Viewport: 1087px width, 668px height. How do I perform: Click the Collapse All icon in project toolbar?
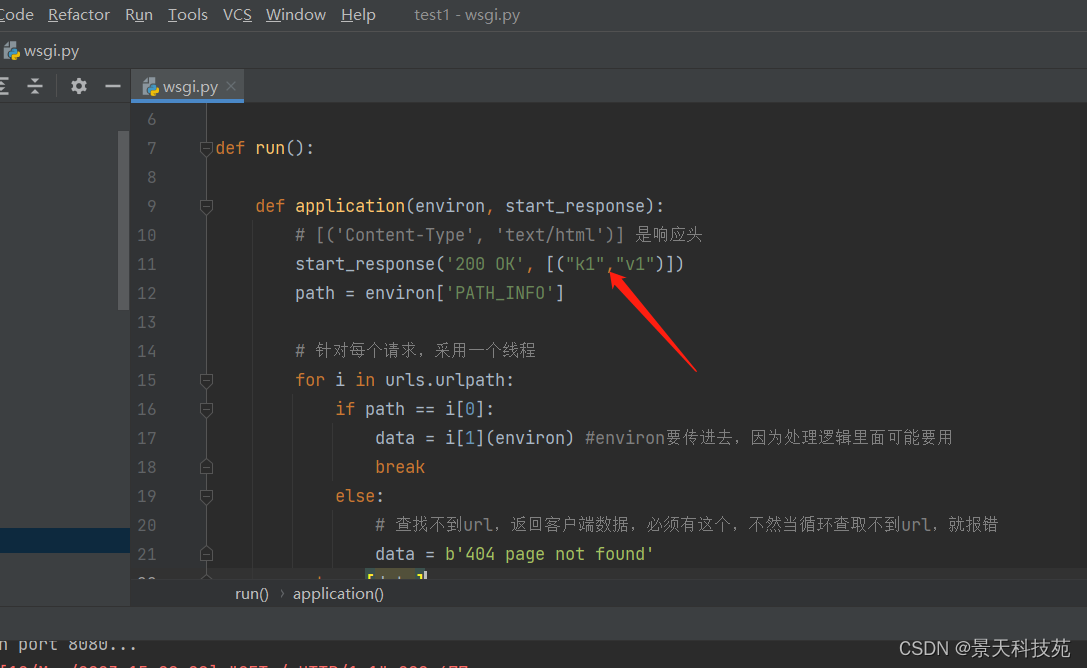(x=35, y=86)
